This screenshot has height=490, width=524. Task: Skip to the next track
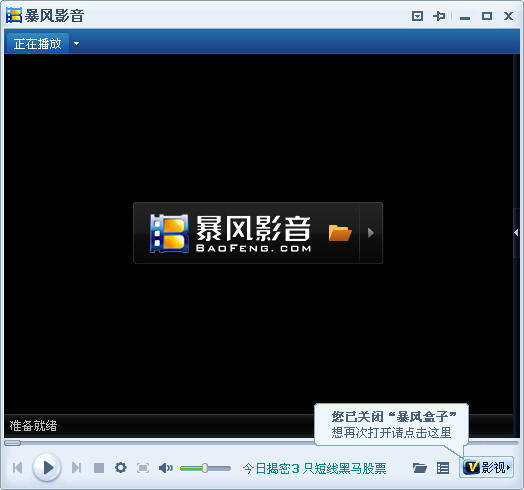tap(77, 468)
